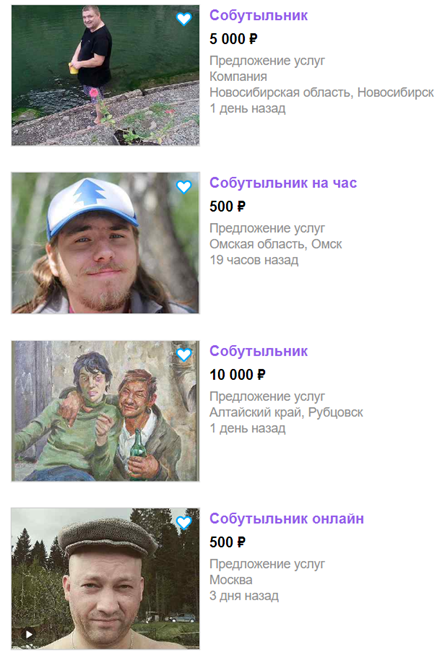Favorite the Новосибирск listing with heart icon
437x660 pixels.
[x=184, y=19]
